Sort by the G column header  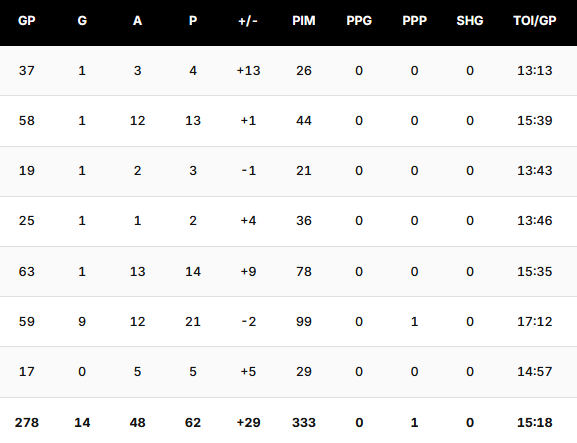point(82,21)
